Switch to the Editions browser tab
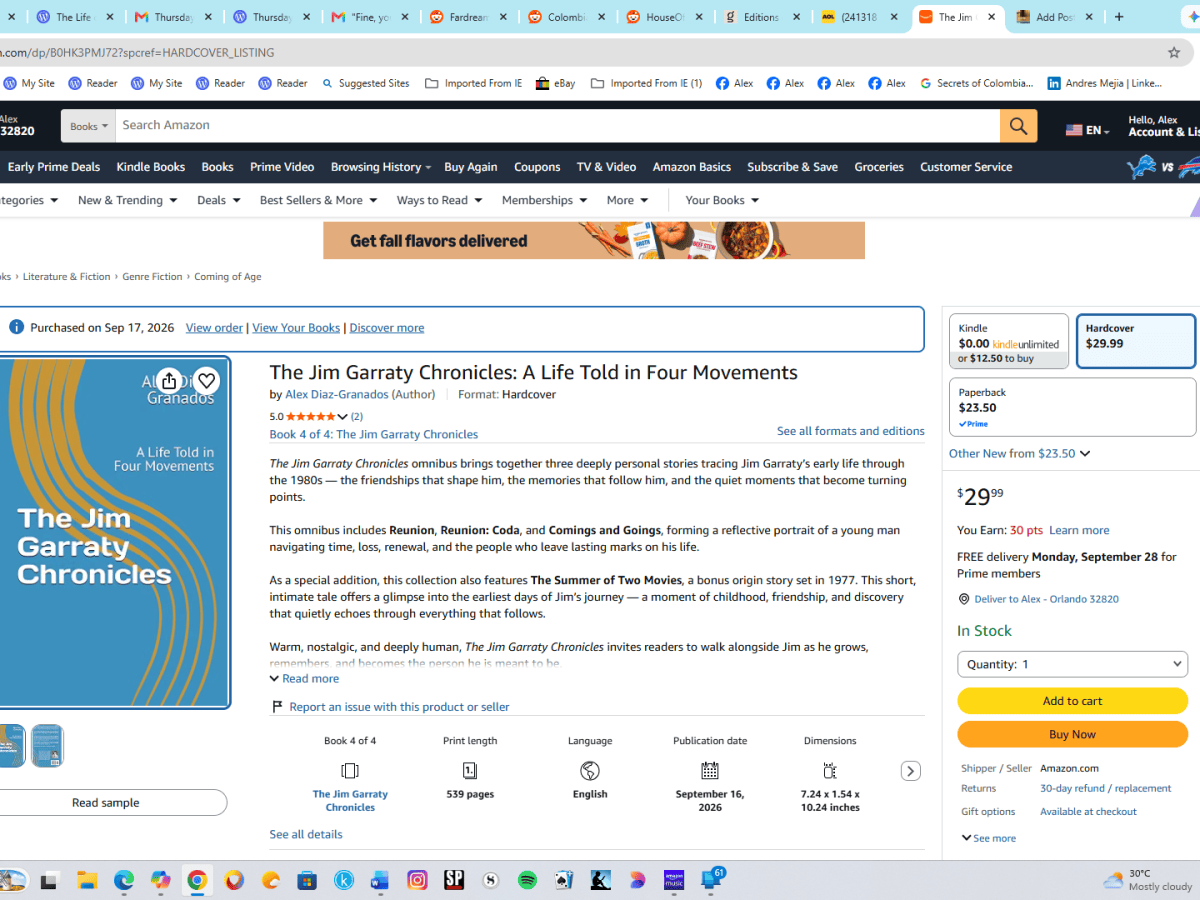1200x900 pixels. 763,17
